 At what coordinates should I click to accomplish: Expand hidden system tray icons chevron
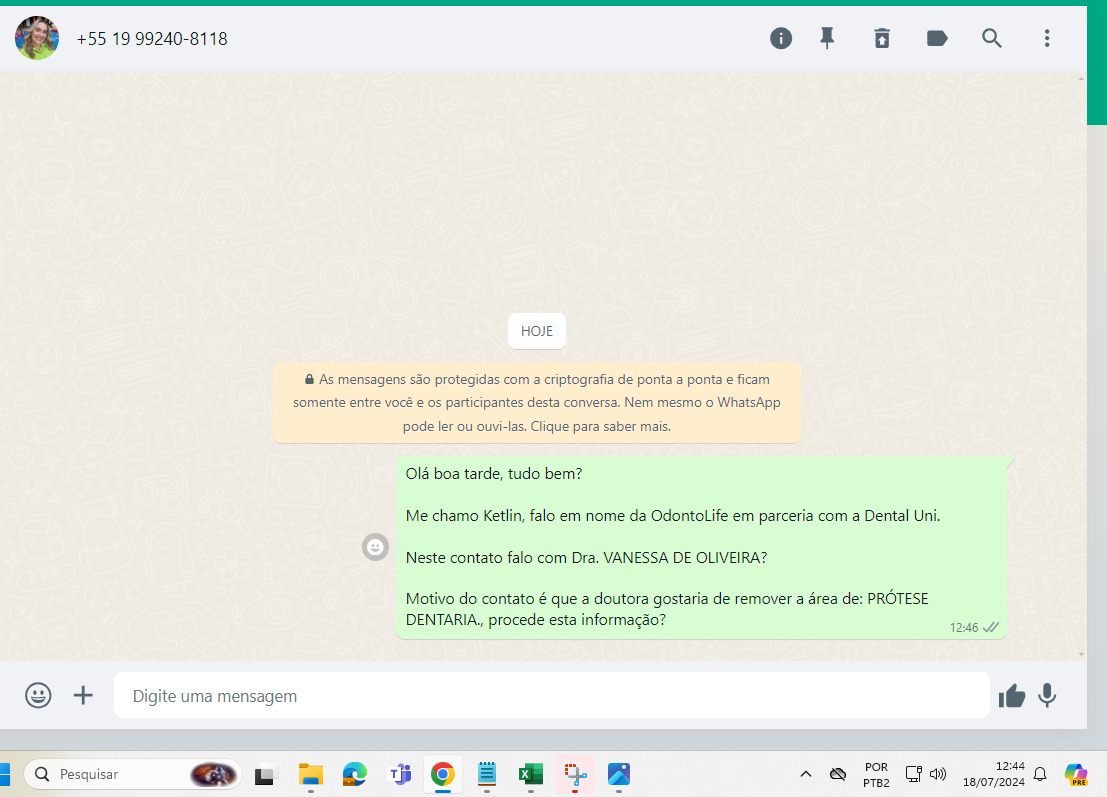pyautogui.click(x=806, y=774)
